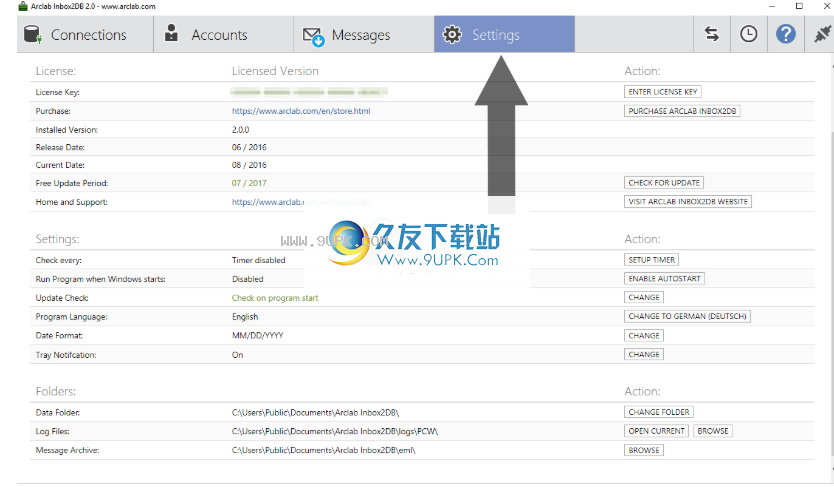Open the help question mark icon
This screenshot has width=834, height=487.
(785, 34)
